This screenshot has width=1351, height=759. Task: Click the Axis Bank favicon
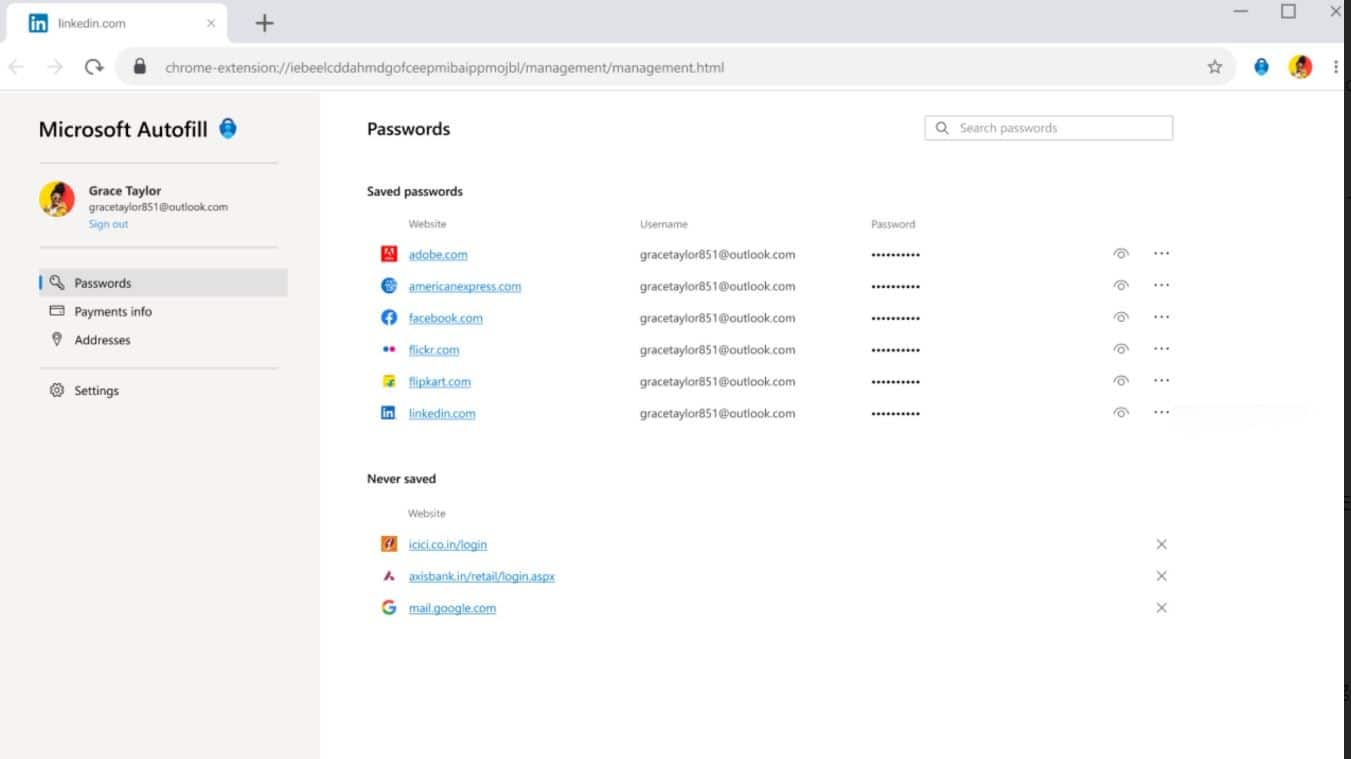(x=389, y=576)
